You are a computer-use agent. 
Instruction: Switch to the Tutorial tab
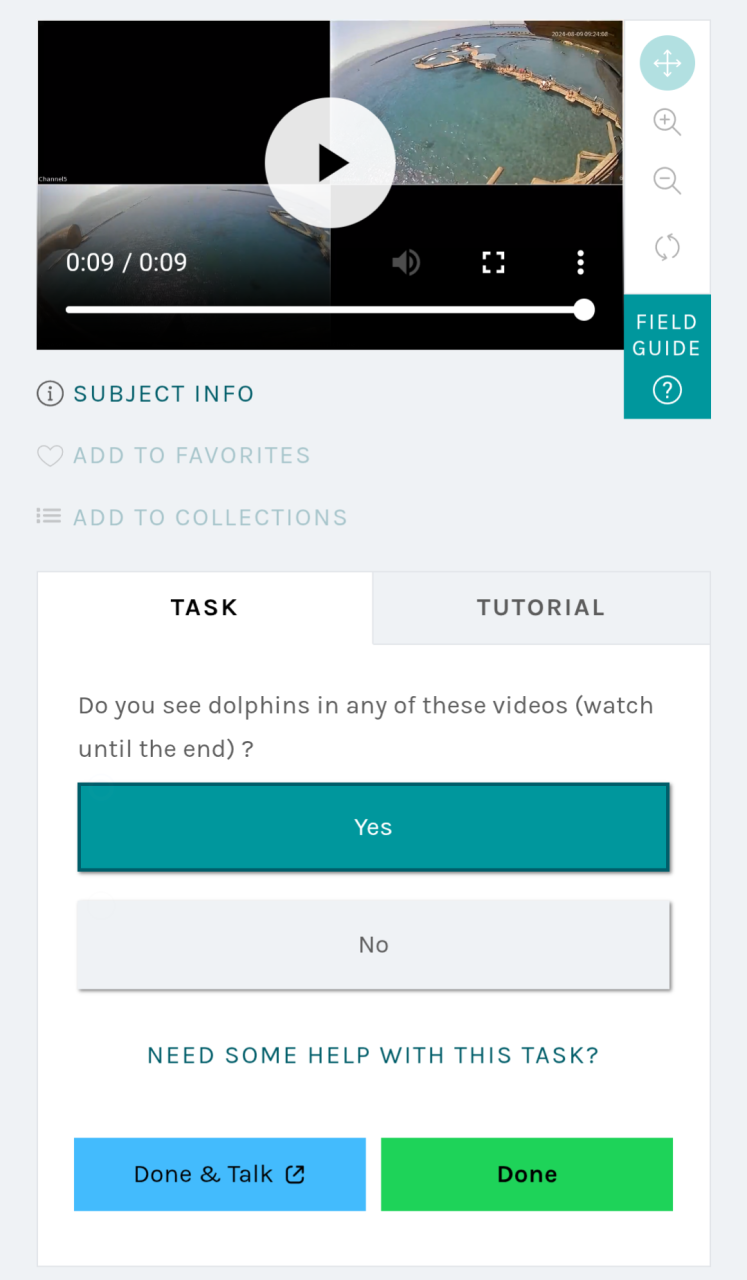click(x=541, y=608)
